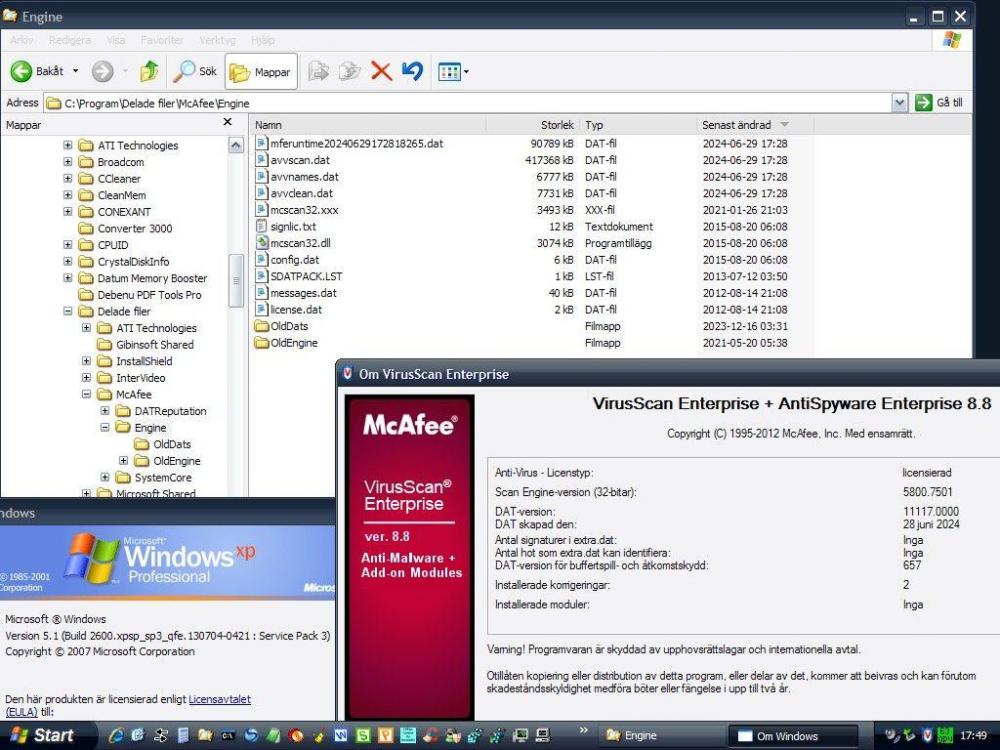Image resolution: width=1000 pixels, height=750 pixels.
Task: Toggle the Mappar folders pane button
Action: 260,72
